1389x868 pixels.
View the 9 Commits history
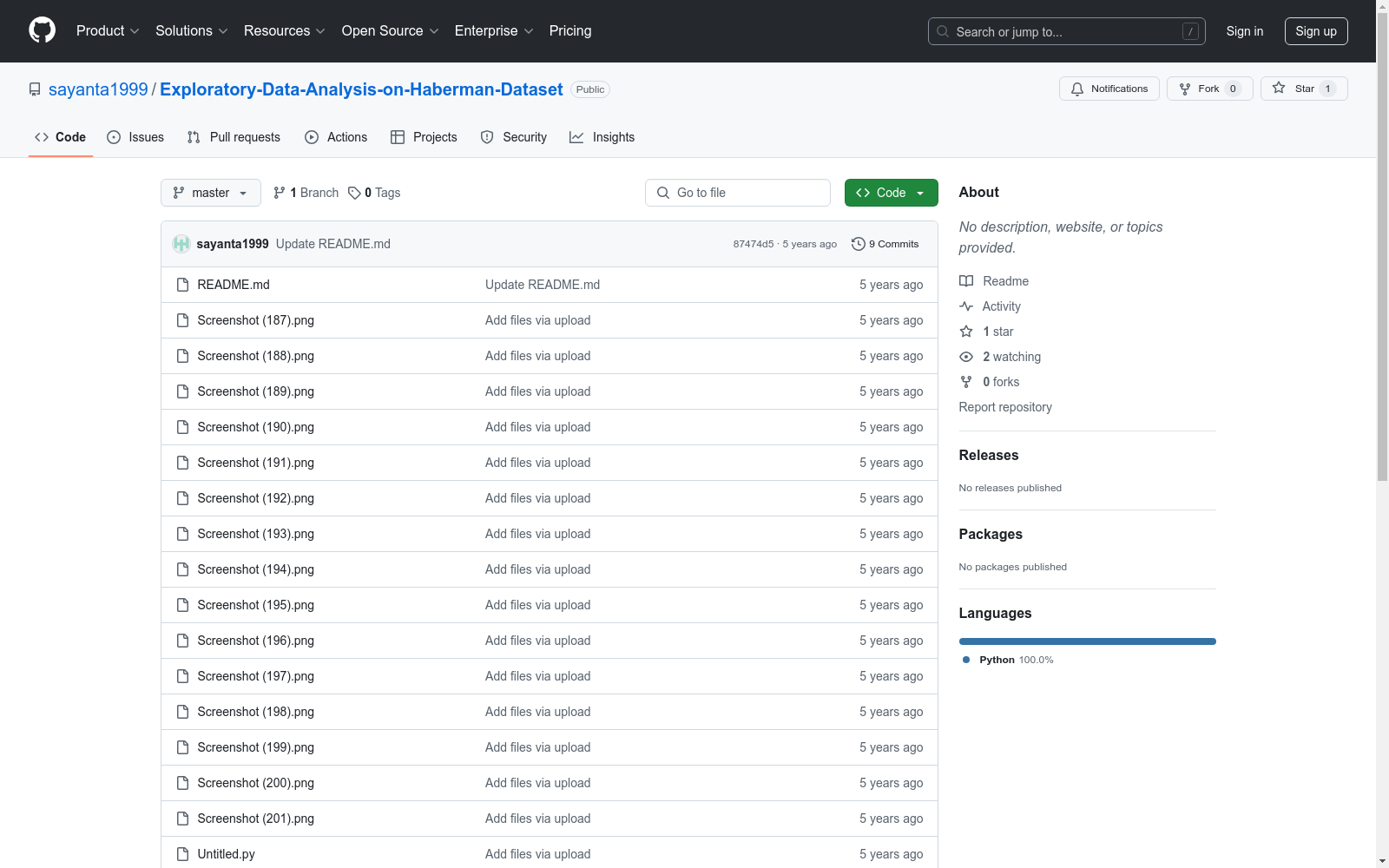(x=885, y=244)
